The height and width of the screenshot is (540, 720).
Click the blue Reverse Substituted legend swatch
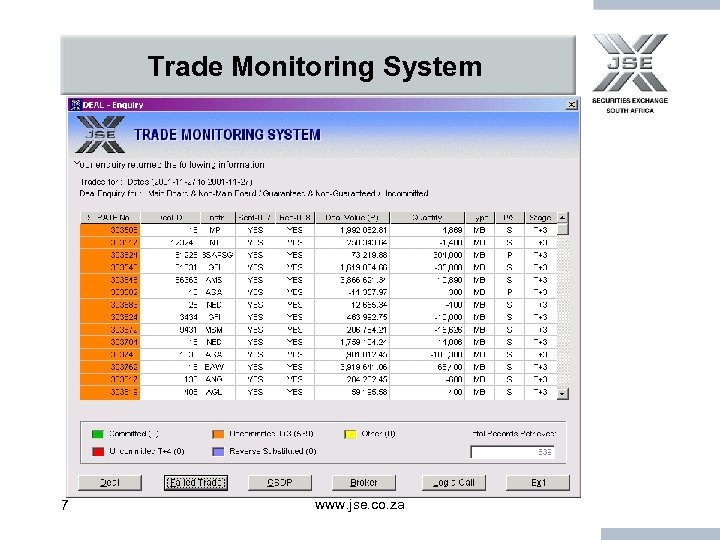tap(218, 451)
